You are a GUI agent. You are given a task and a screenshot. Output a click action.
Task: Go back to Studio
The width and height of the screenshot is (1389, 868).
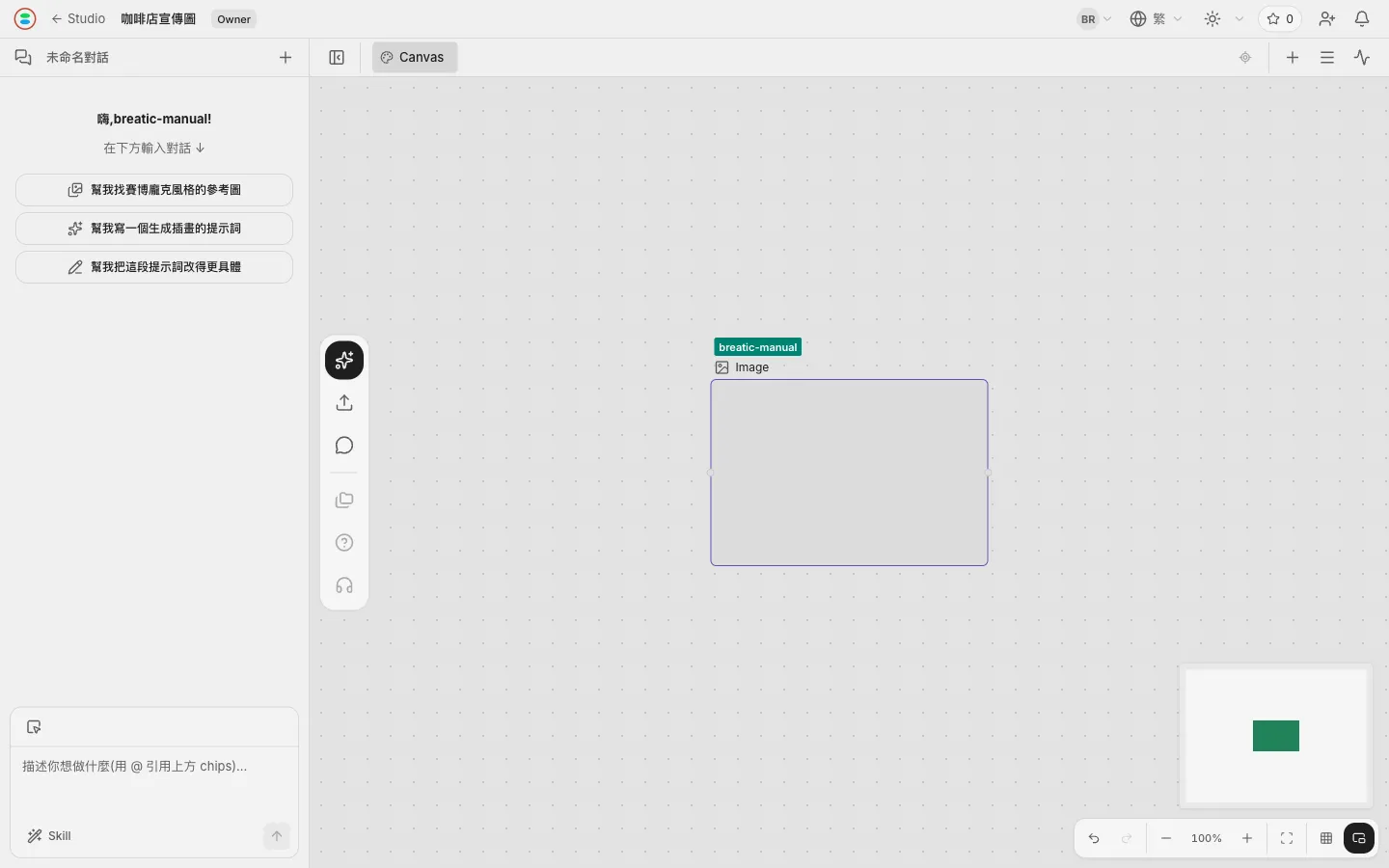pos(78,18)
